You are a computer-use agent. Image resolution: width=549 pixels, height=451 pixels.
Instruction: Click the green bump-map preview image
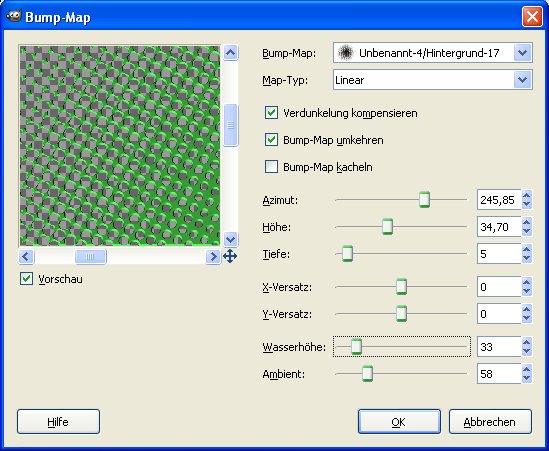(x=120, y=146)
